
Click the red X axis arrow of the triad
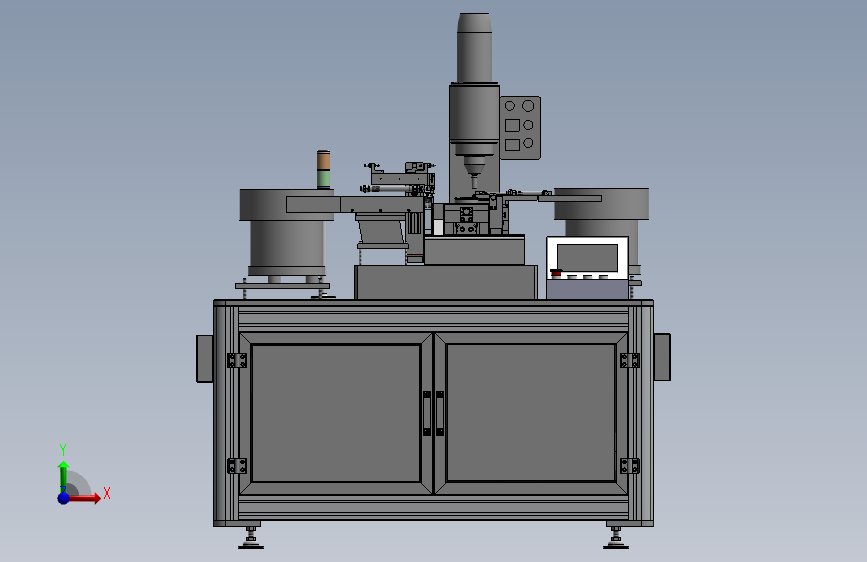click(85, 498)
